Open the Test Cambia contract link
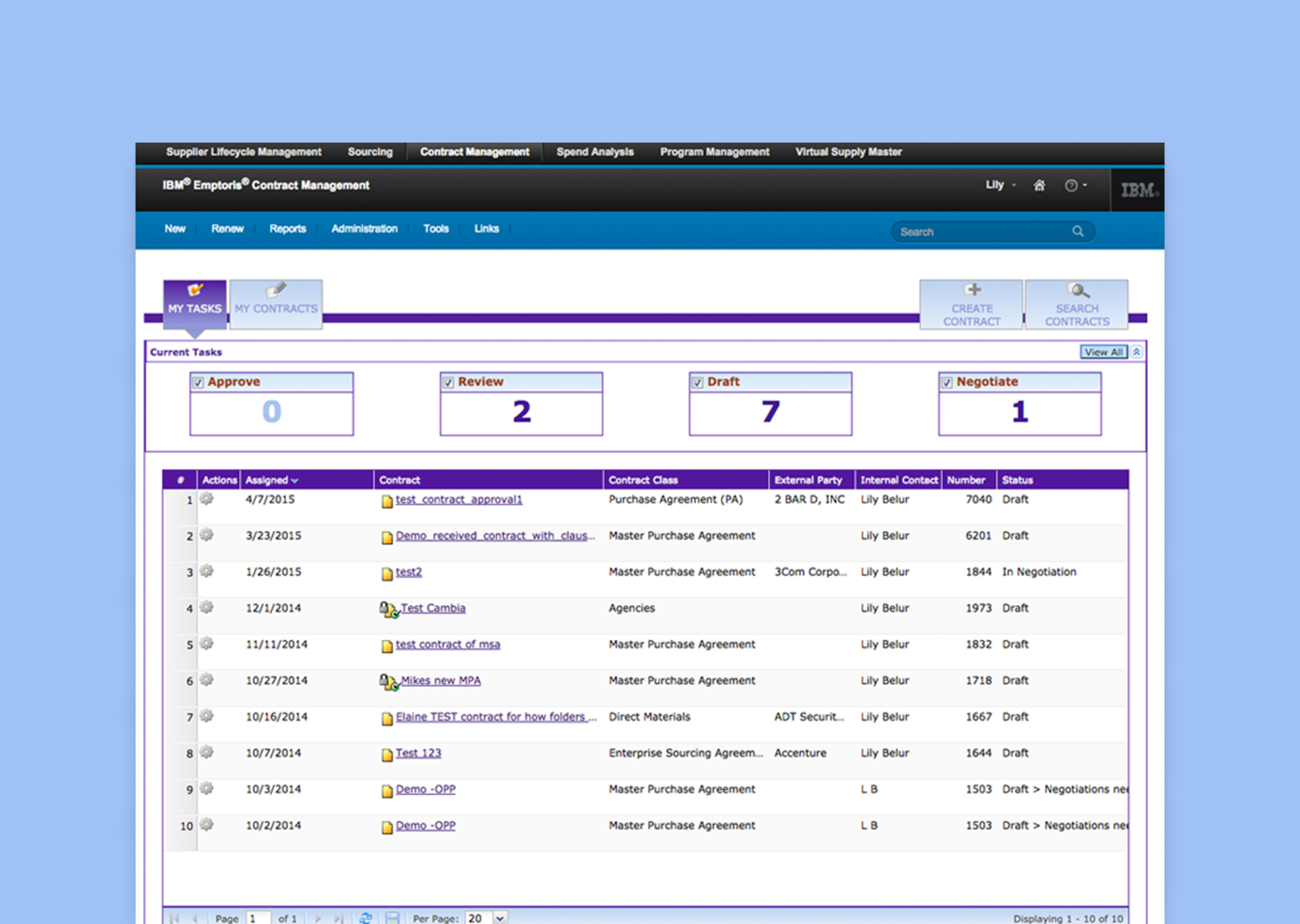 pyautogui.click(x=433, y=608)
